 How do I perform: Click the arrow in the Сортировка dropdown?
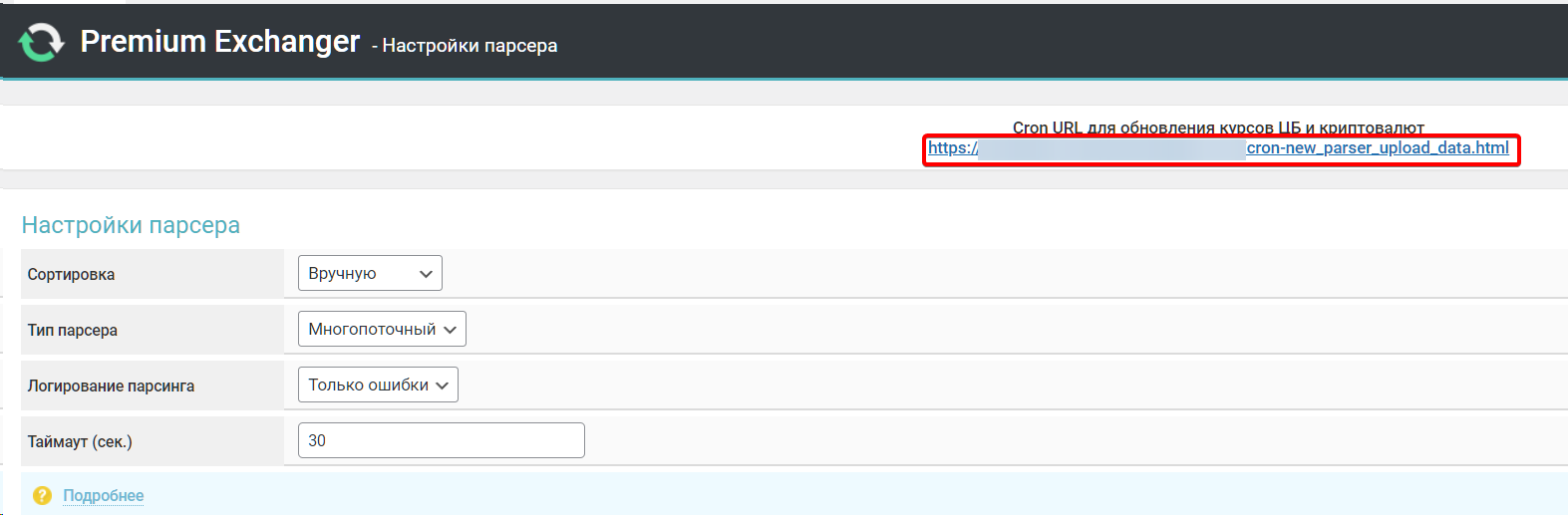426,274
